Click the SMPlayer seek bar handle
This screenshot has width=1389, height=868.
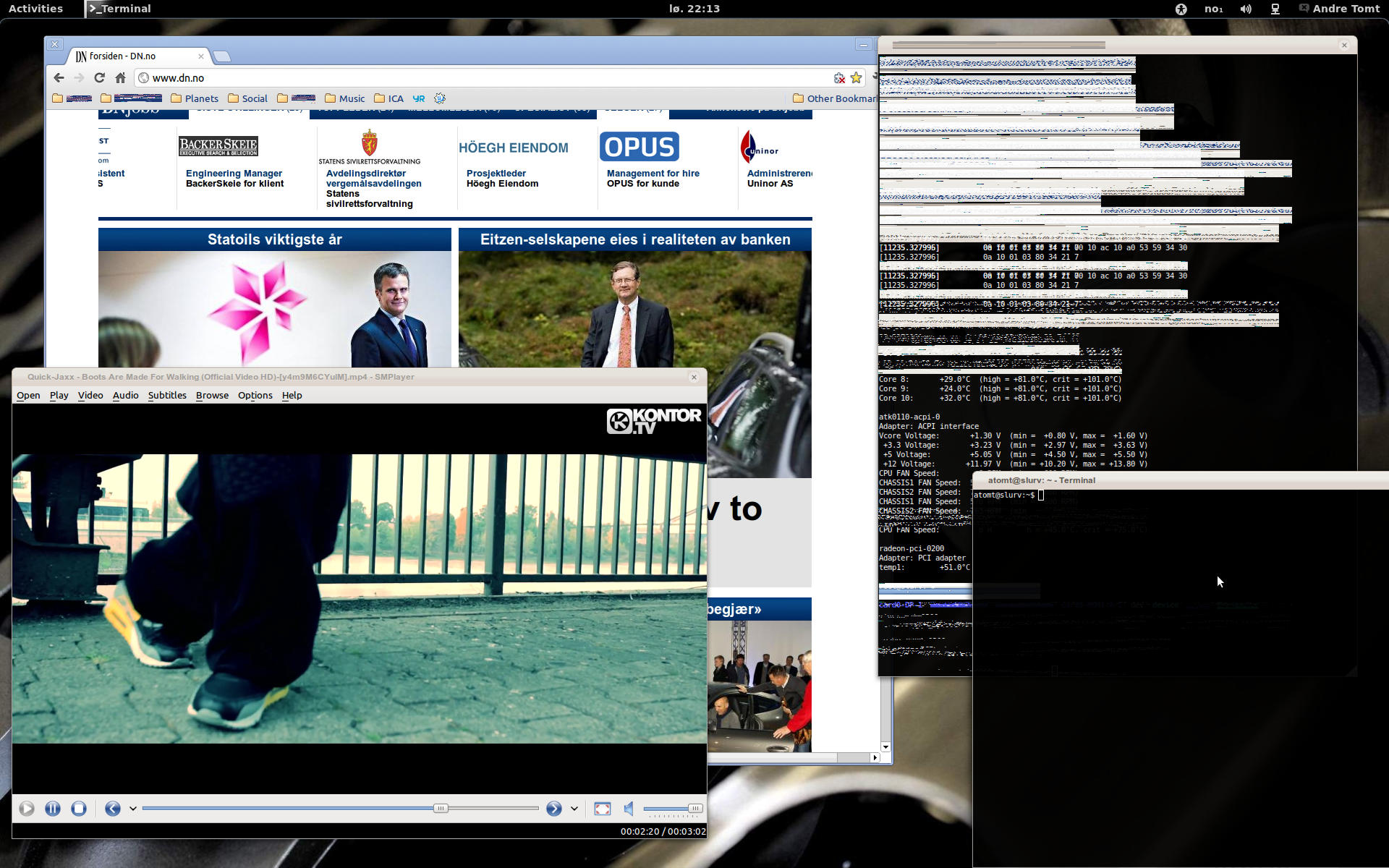point(441,809)
